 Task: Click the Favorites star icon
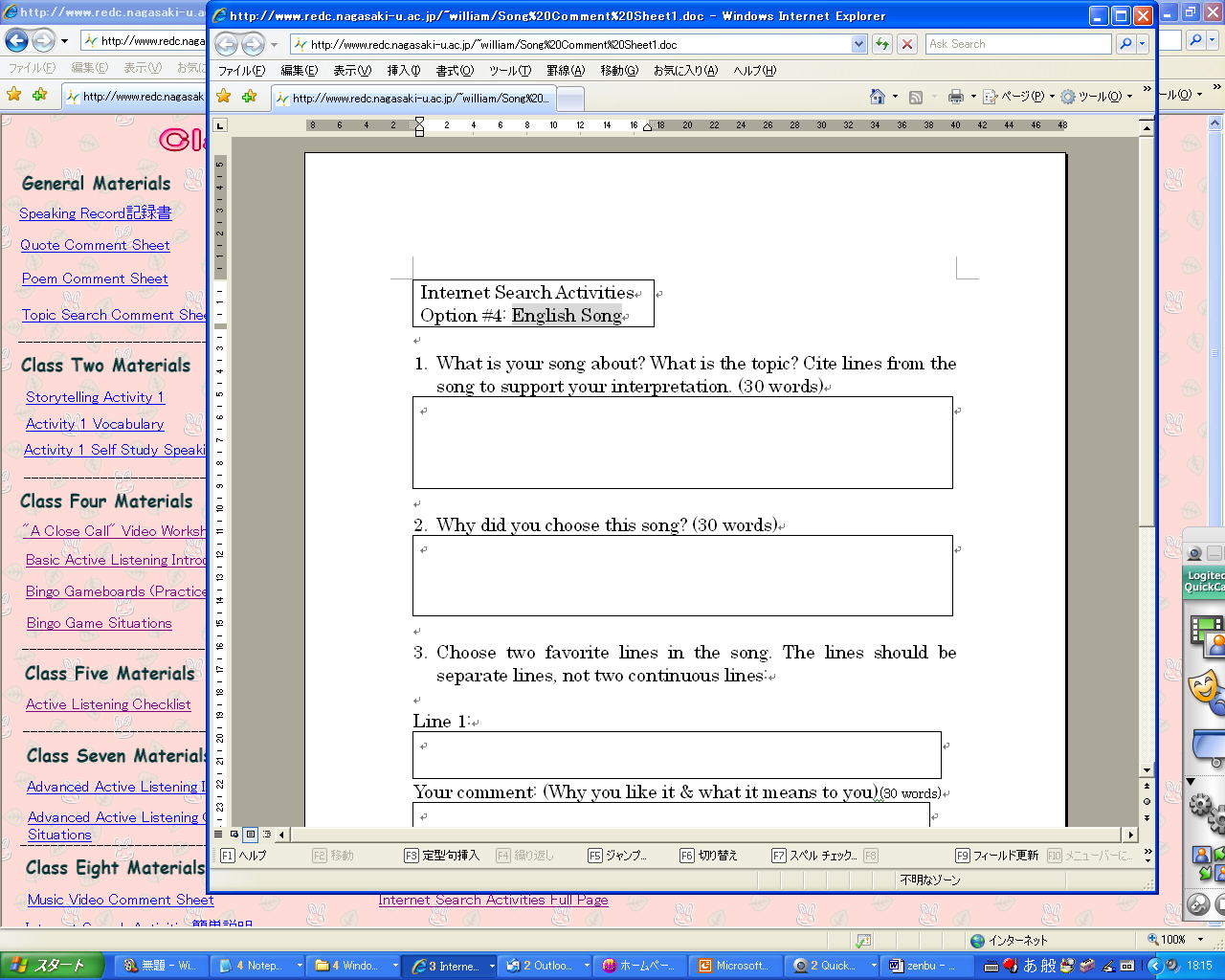point(224,97)
